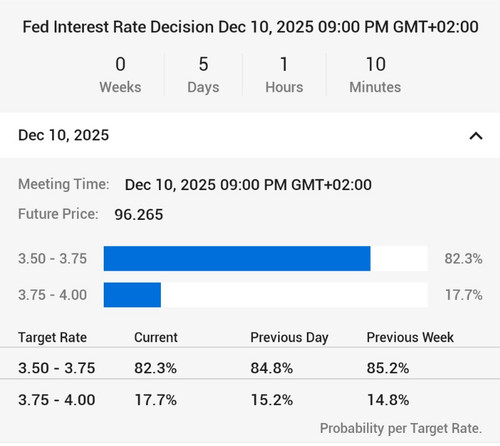Click the 17.7% bar percentage label
This screenshot has width=500, height=446.
tap(464, 295)
